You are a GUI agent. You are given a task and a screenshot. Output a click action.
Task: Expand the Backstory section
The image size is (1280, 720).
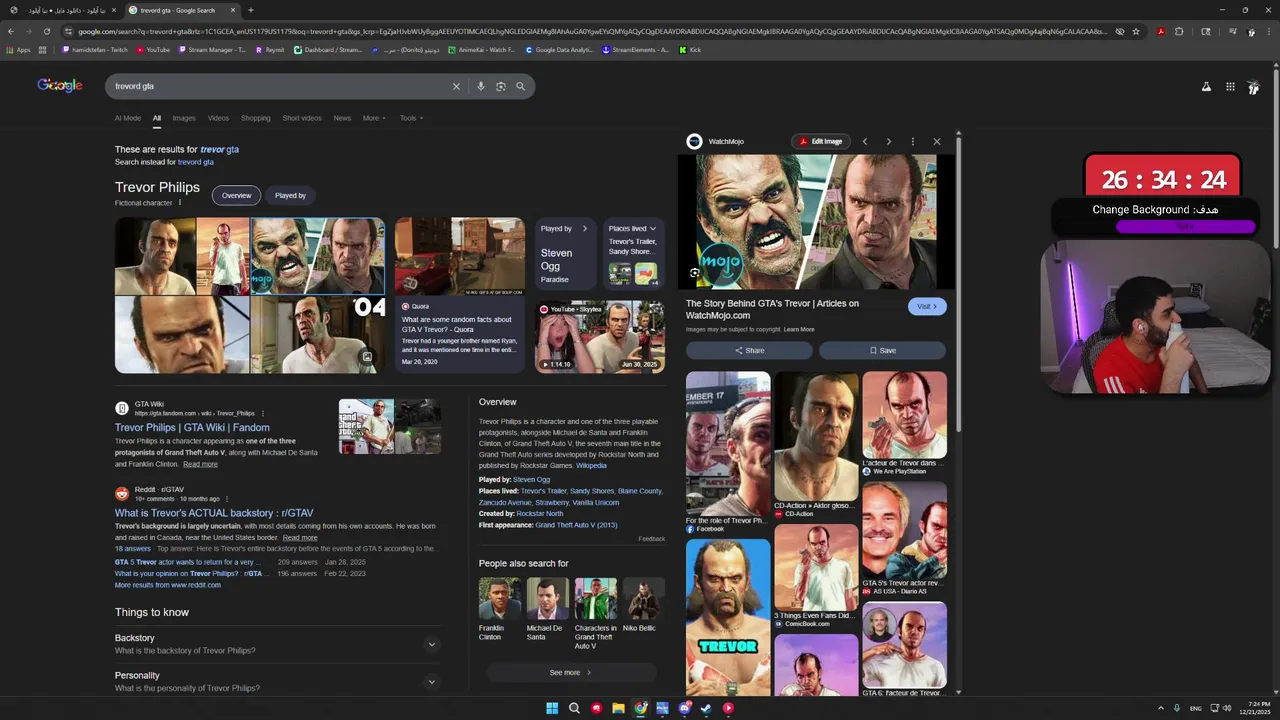click(x=432, y=644)
